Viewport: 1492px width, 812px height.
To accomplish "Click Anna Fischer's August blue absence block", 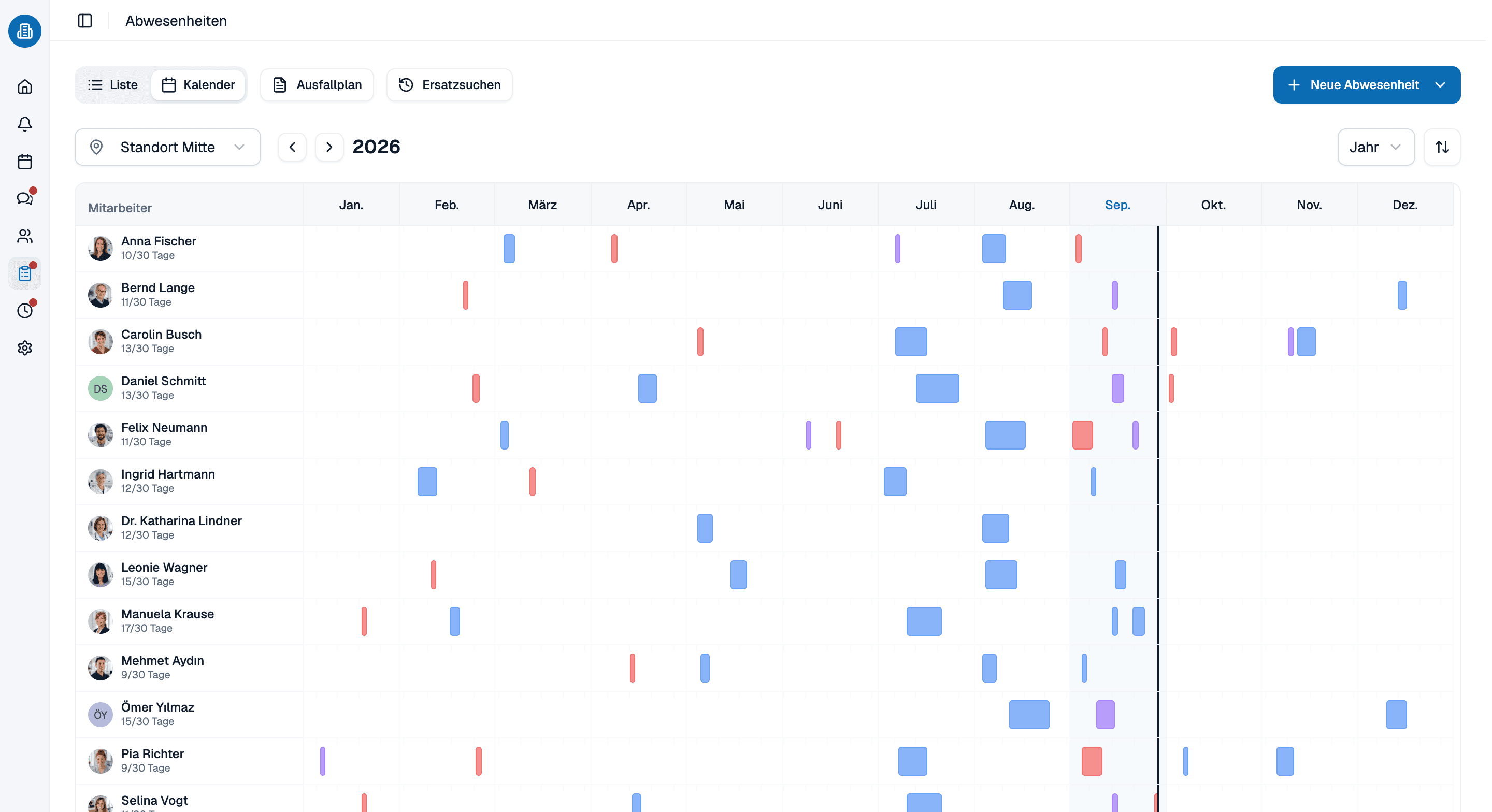I will tap(994, 249).
